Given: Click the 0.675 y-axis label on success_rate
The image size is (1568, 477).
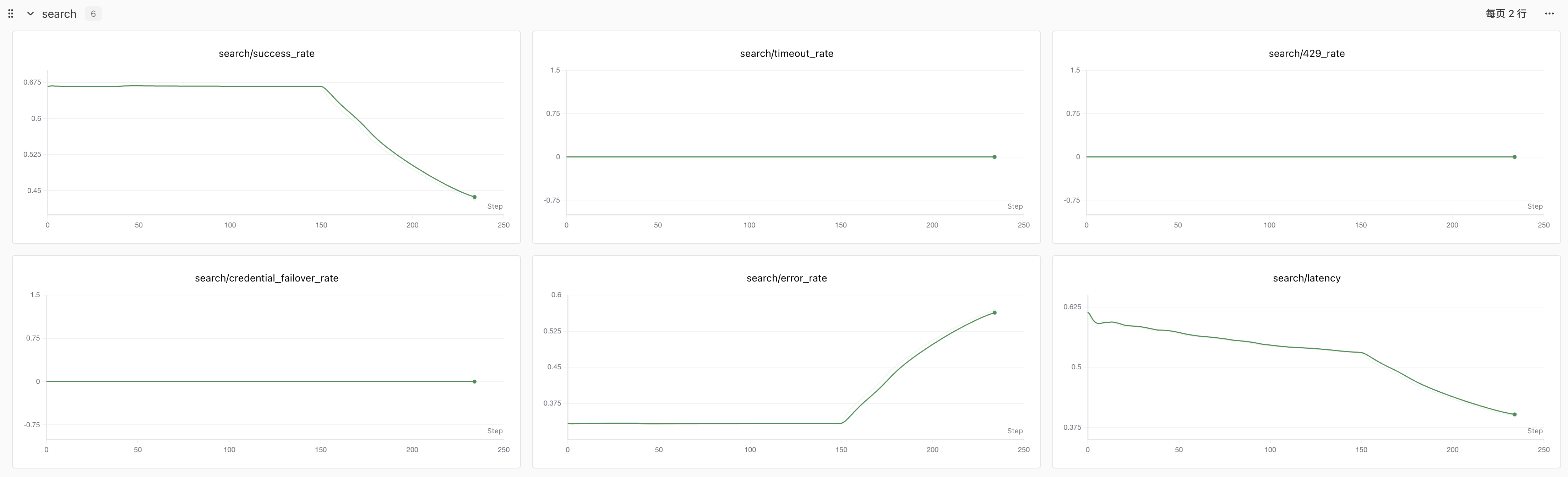Looking at the screenshot, I should click(x=32, y=82).
